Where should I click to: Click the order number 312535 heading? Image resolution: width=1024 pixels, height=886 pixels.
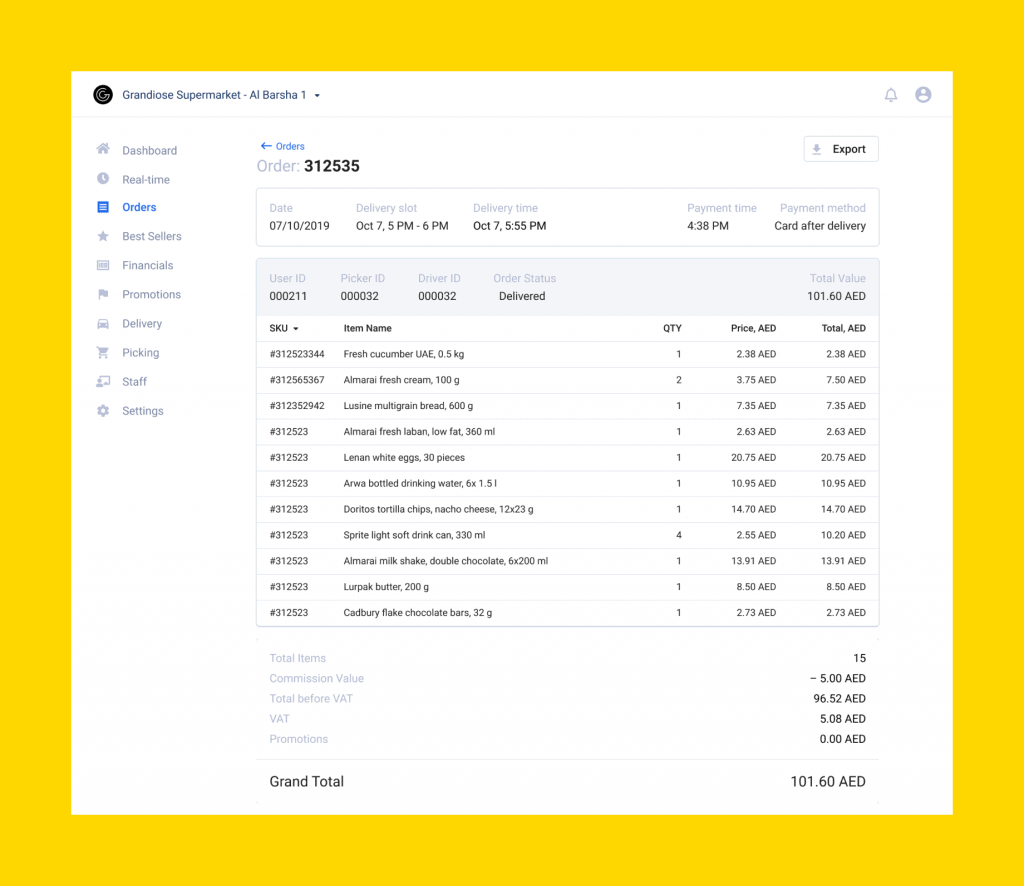click(332, 166)
